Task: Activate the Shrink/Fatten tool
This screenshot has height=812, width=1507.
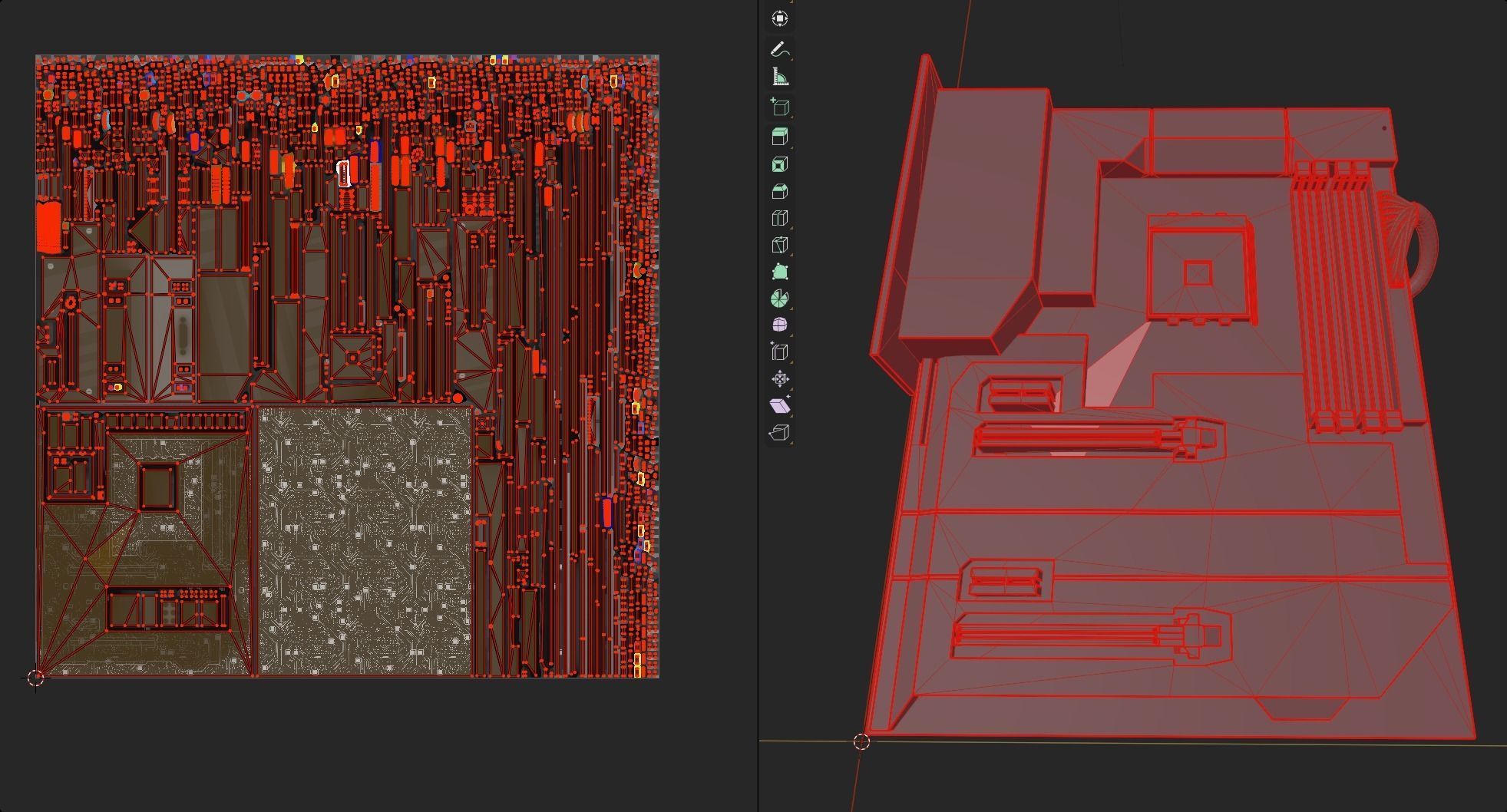Action: [x=779, y=379]
